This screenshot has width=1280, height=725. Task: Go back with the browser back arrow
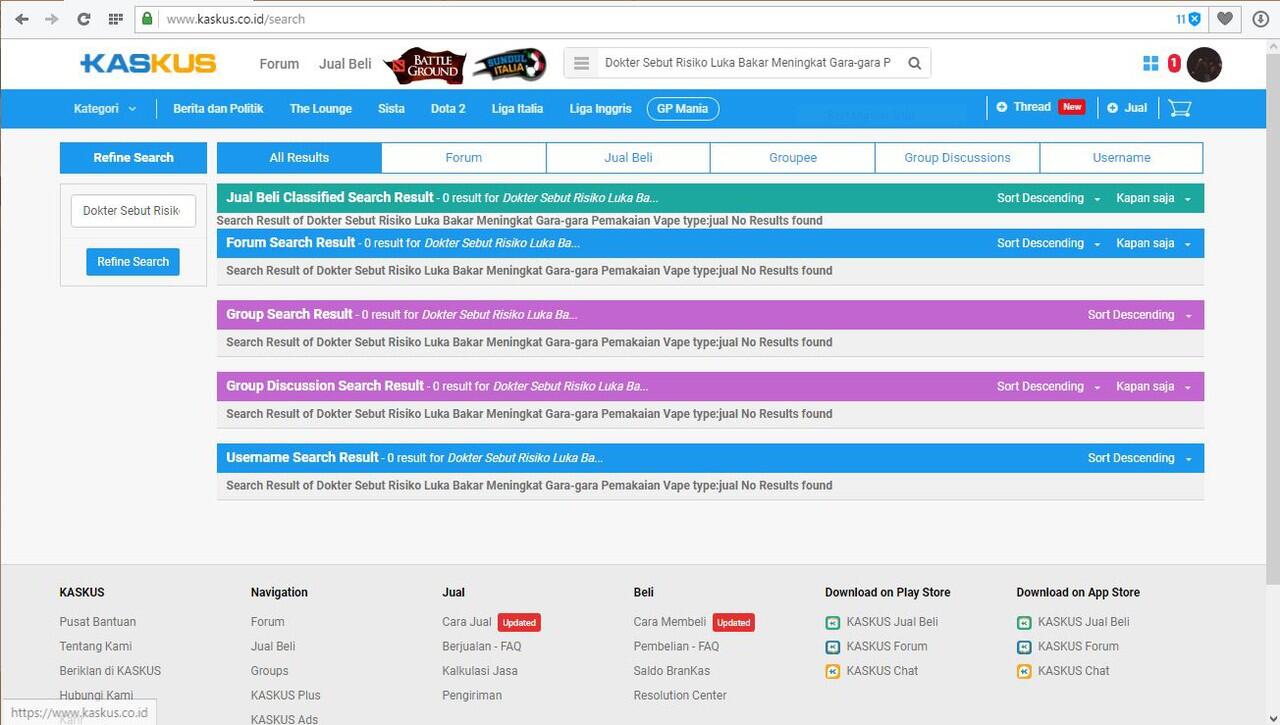tap(22, 19)
